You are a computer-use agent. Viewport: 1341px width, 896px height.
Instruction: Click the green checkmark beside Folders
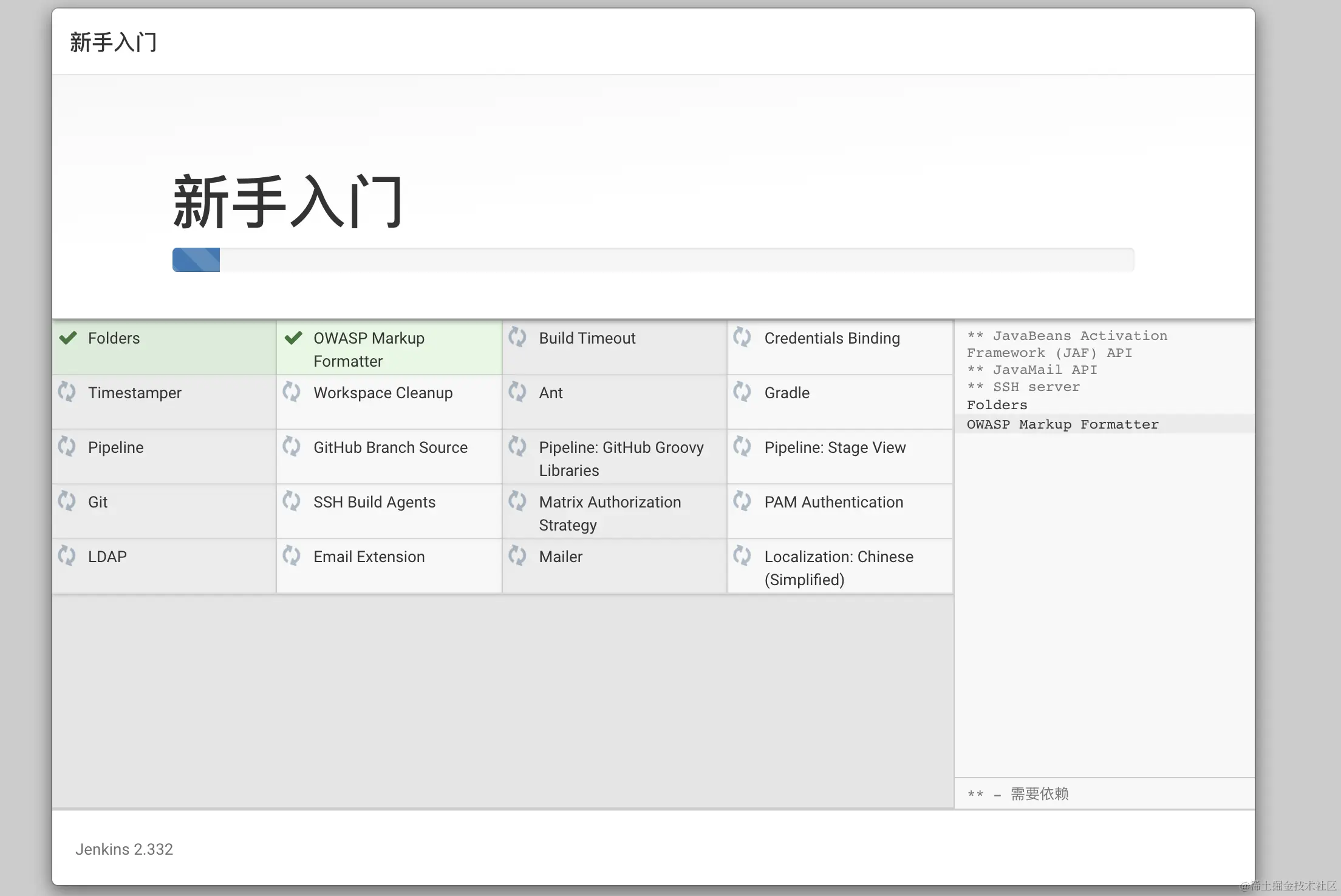[x=68, y=338]
